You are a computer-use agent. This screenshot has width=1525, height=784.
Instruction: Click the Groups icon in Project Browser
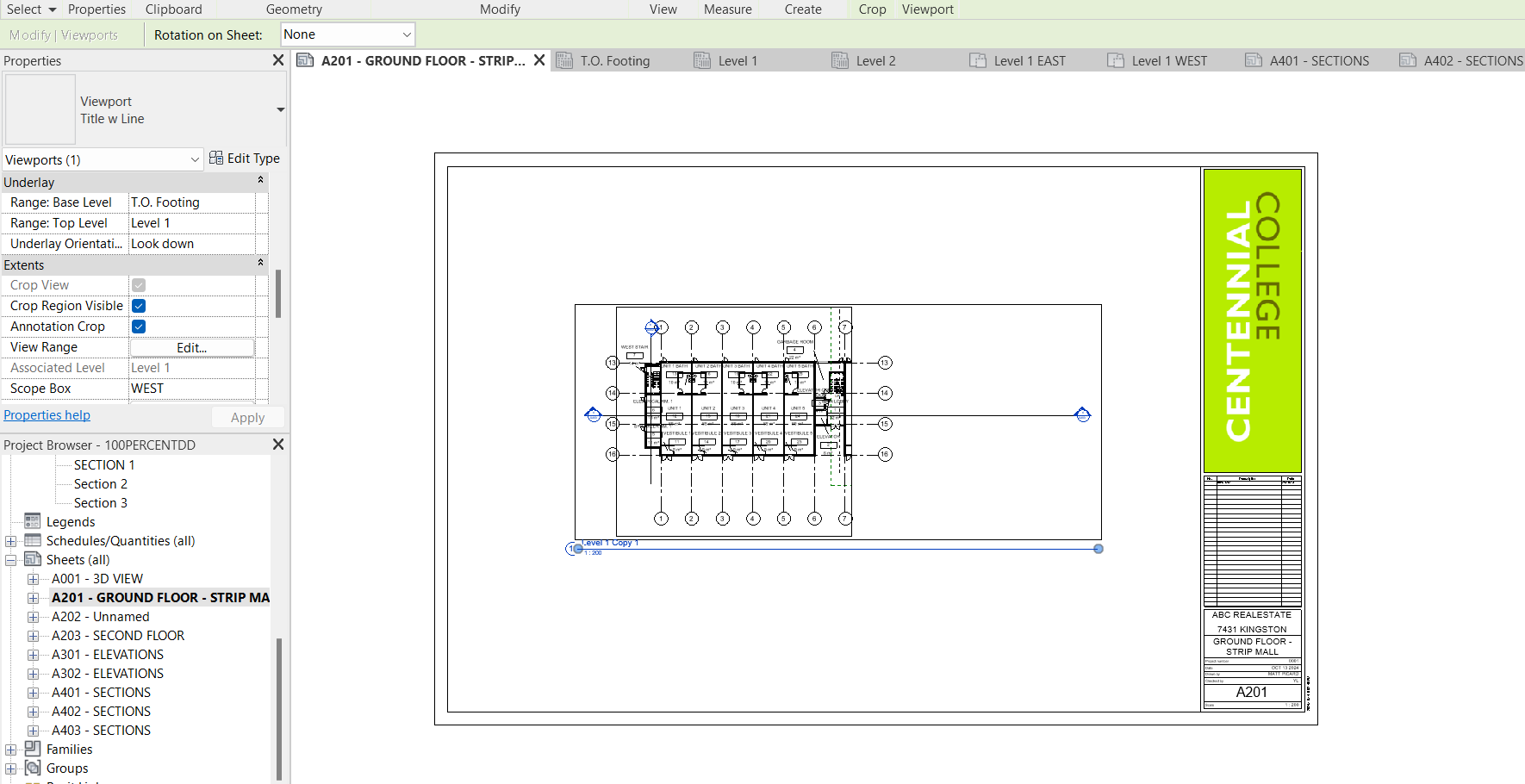point(32,768)
